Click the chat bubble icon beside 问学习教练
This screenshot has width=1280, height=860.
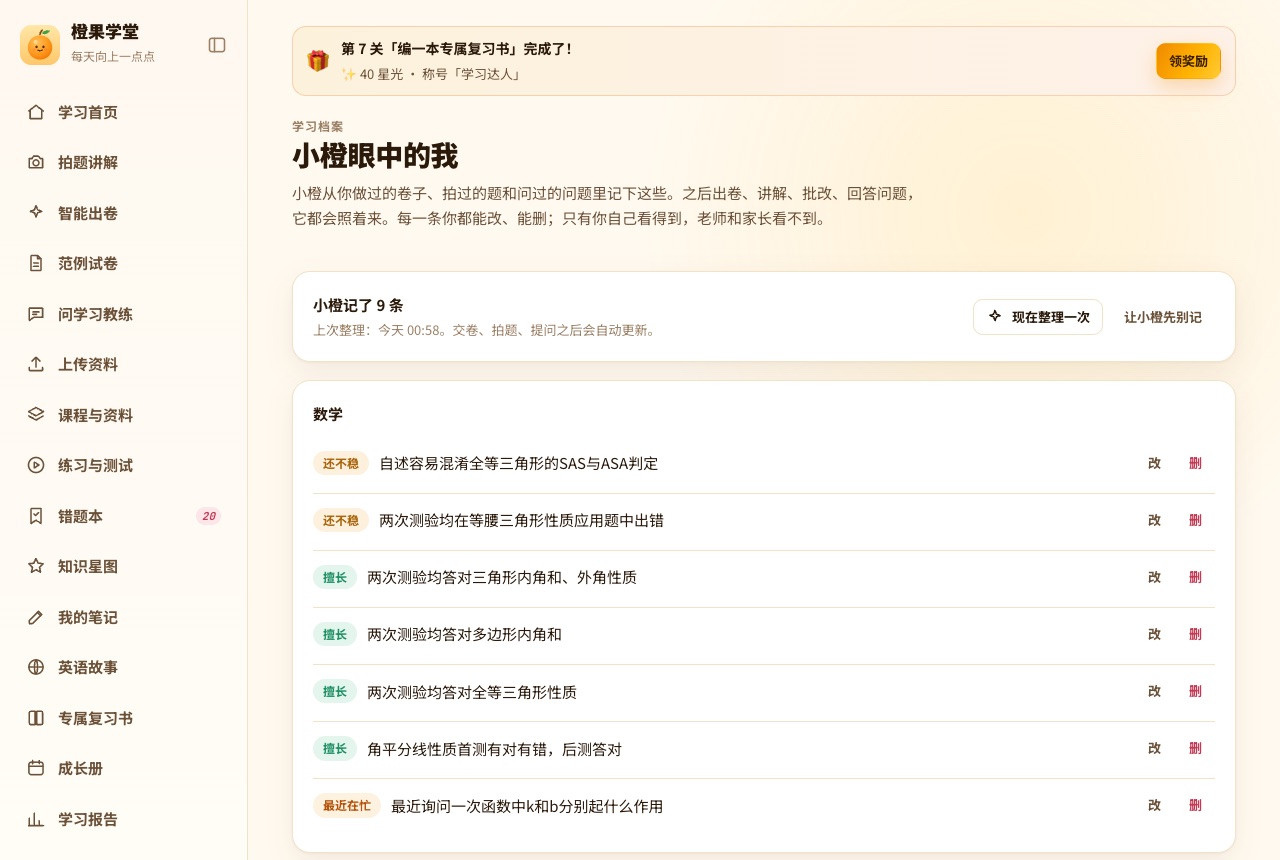coord(36,314)
